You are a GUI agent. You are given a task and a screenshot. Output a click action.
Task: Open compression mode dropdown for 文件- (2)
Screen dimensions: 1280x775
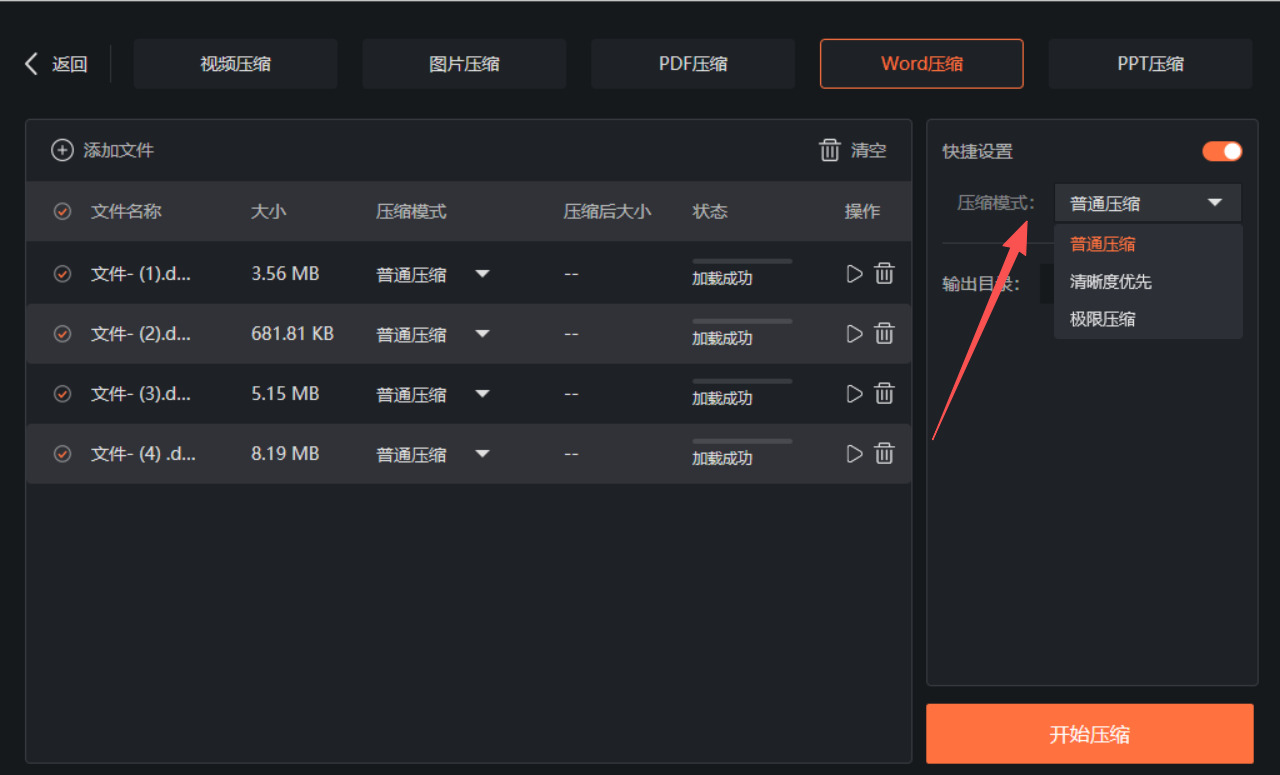(482, 334)
